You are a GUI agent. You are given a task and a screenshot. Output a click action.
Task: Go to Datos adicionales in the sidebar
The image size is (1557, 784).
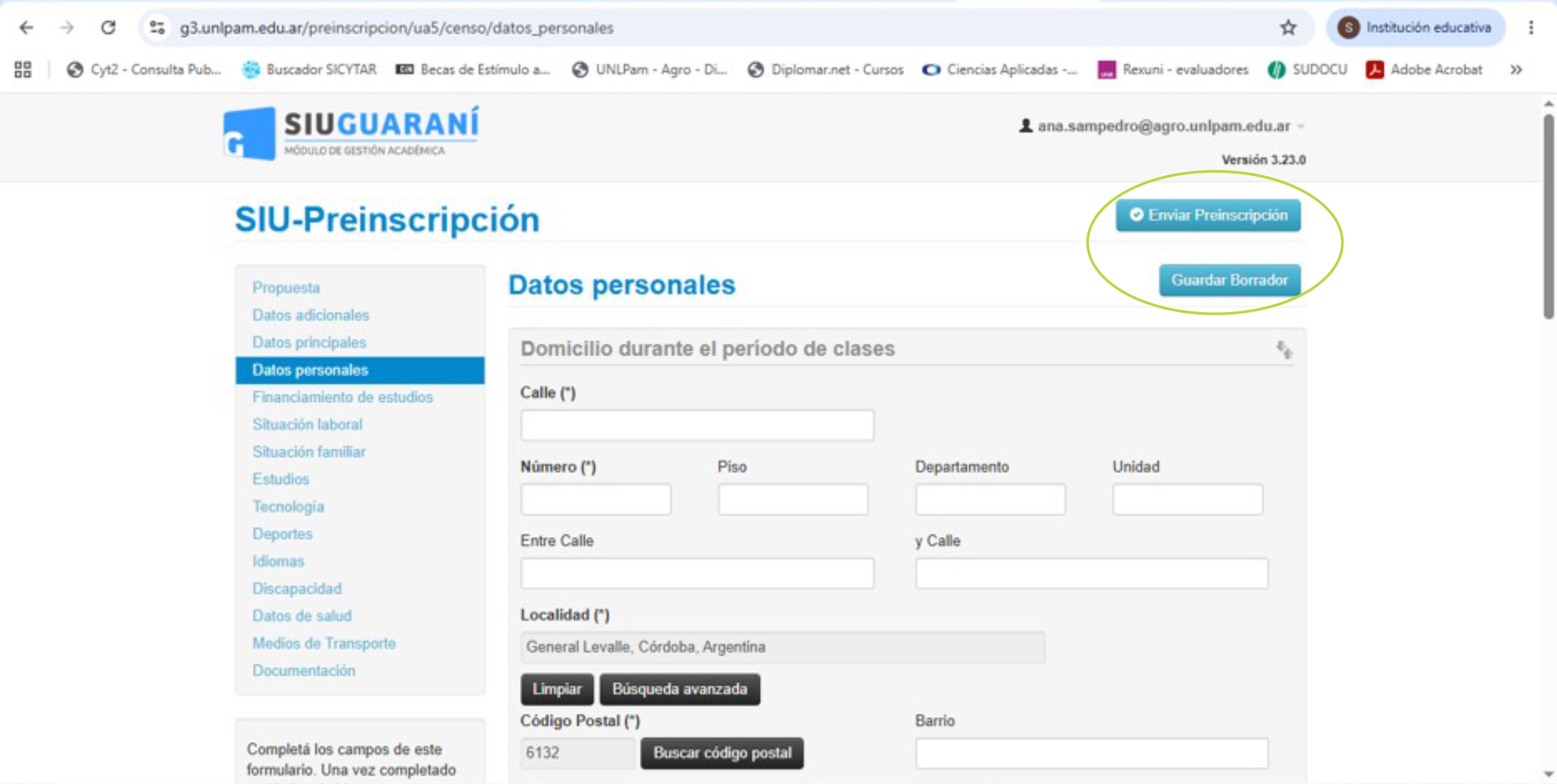311,315
